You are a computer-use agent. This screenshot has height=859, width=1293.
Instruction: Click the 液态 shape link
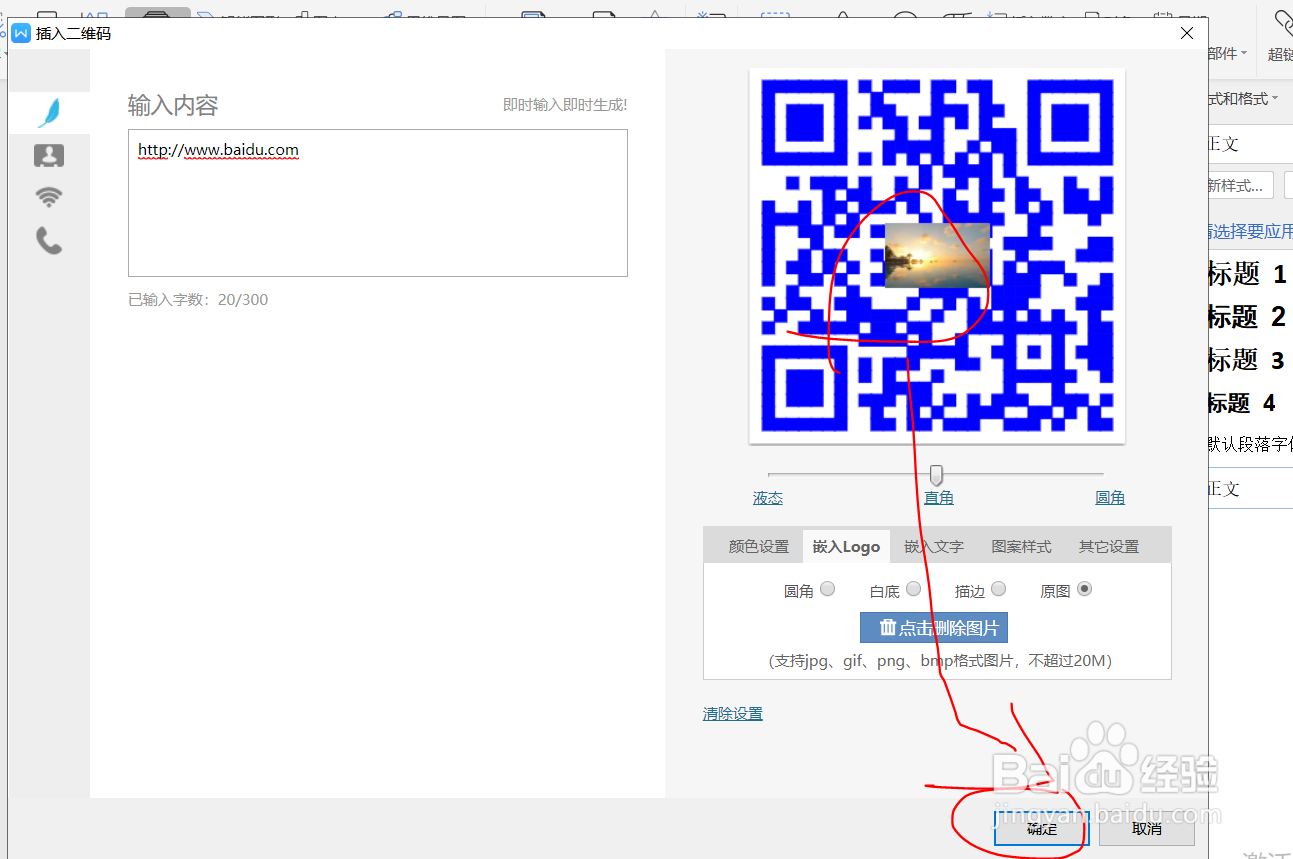coord(768,498)
